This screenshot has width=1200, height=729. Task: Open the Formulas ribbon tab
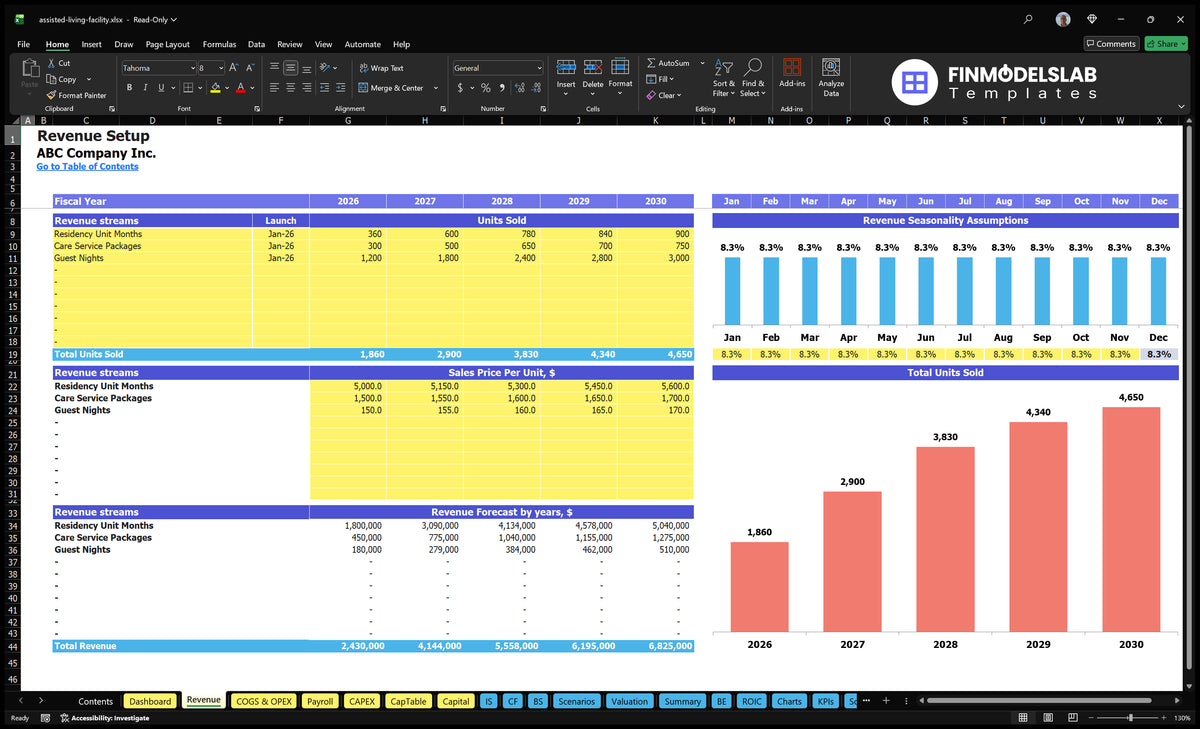tap(219, 44)
